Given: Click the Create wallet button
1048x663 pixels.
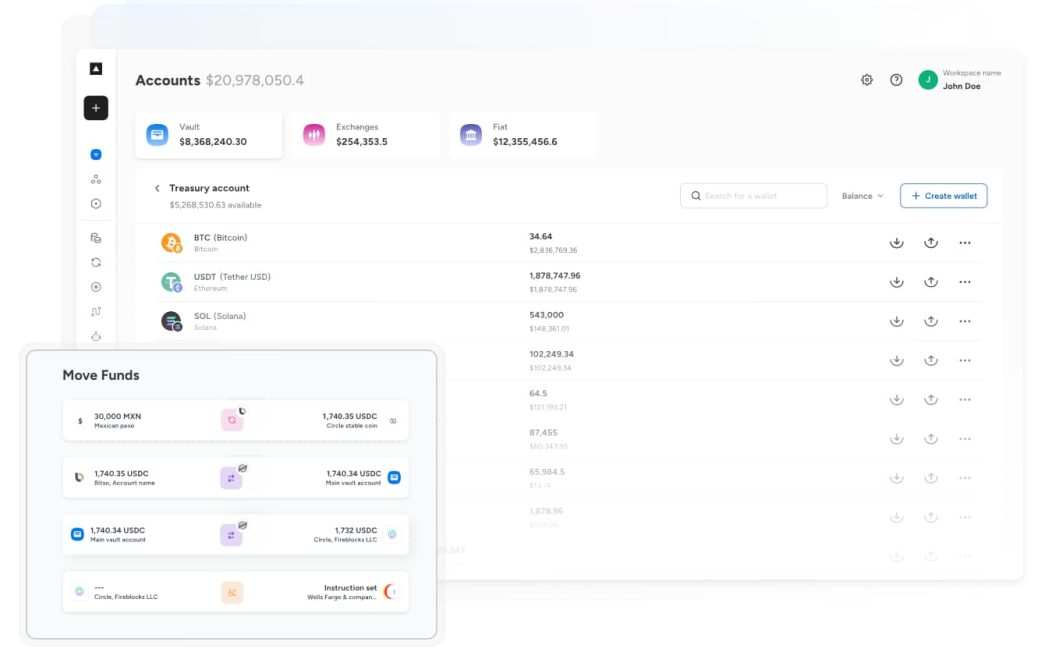Looking at the screenshot, I should point(943,196).
